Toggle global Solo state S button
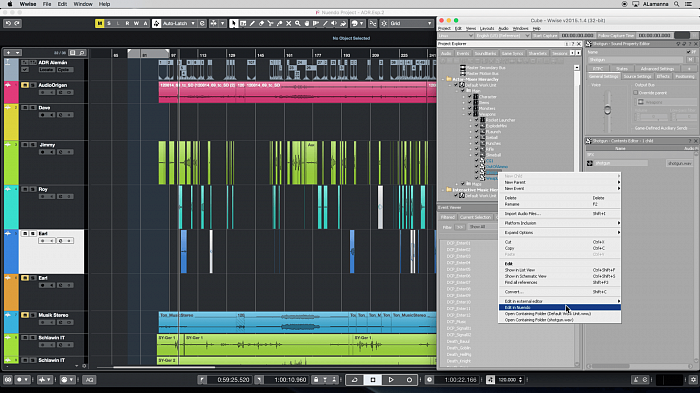The width and height of the screenshot is (700, 393). 109,23
